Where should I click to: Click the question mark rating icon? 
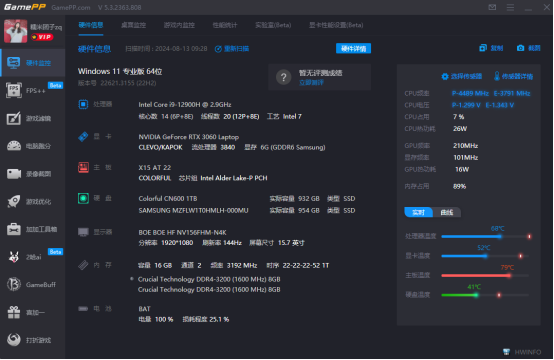(x=283, y=77)
